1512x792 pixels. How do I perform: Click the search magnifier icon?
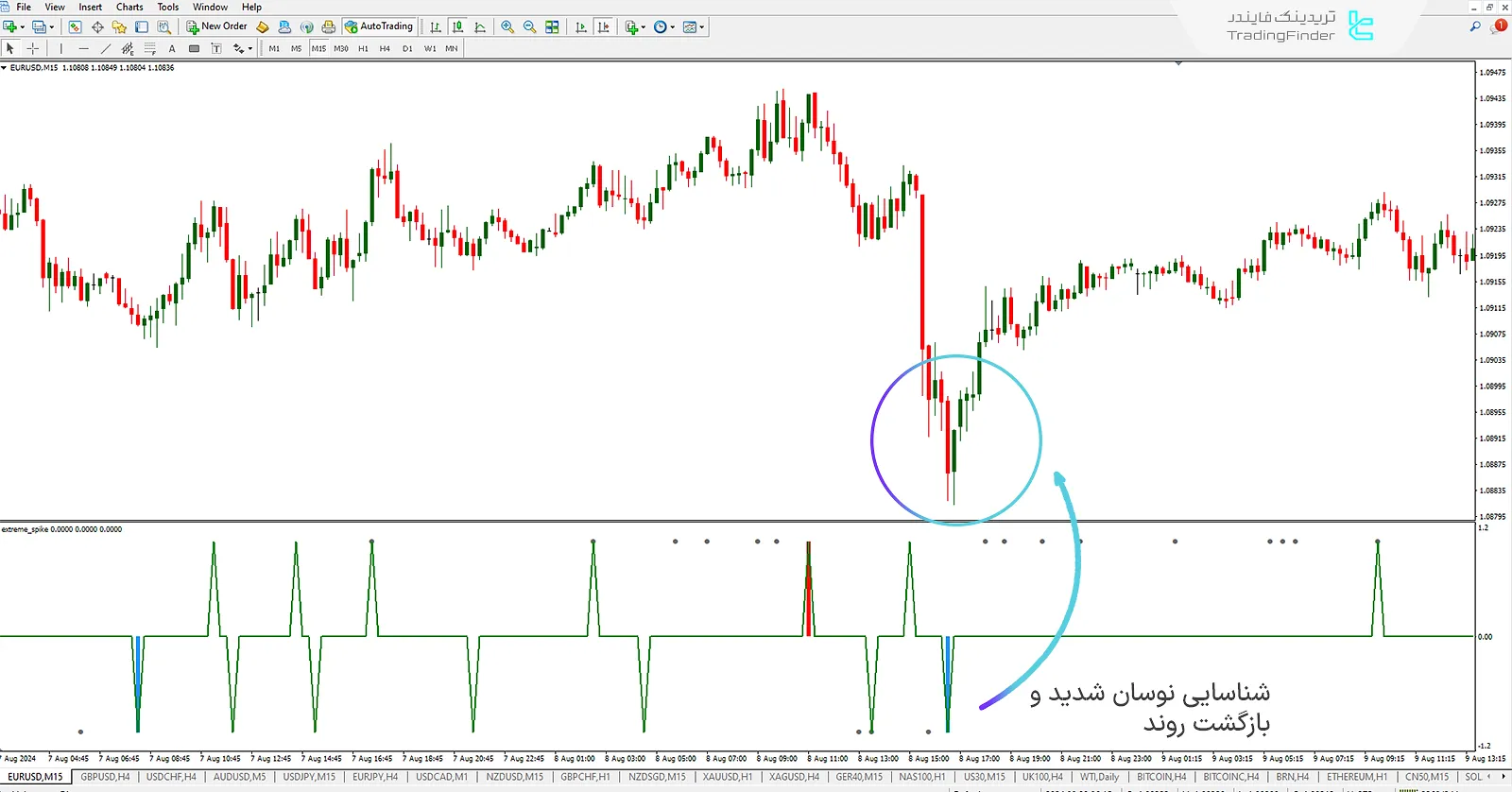[x=1474, y=26]
